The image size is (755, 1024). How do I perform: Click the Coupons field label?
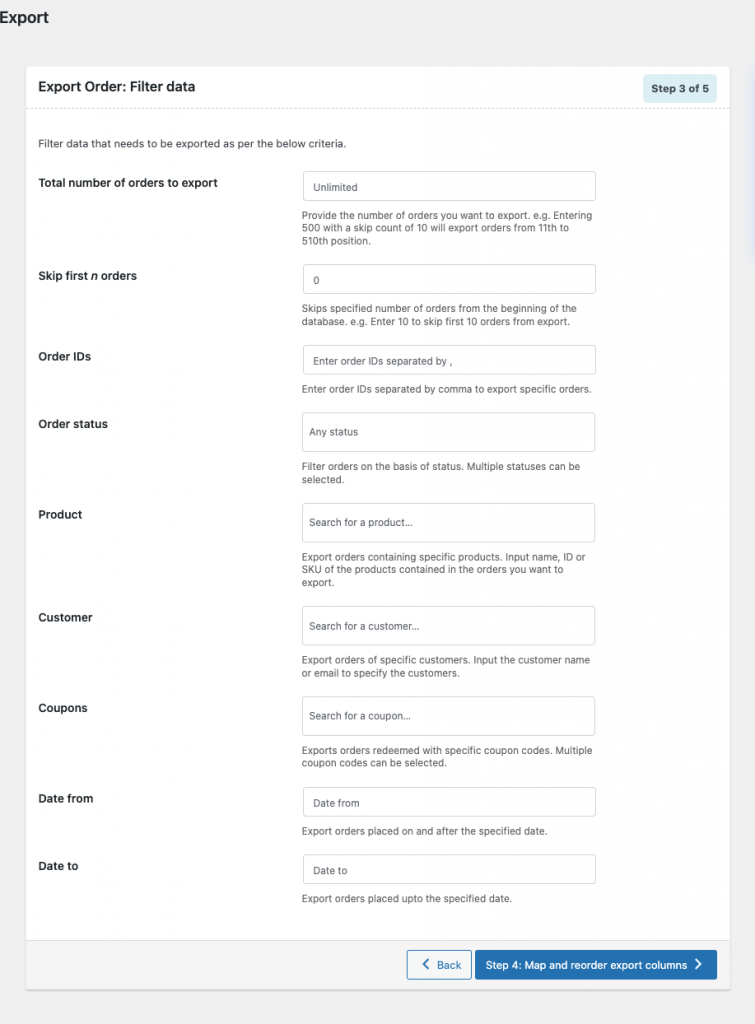click(x=63, y=708)
